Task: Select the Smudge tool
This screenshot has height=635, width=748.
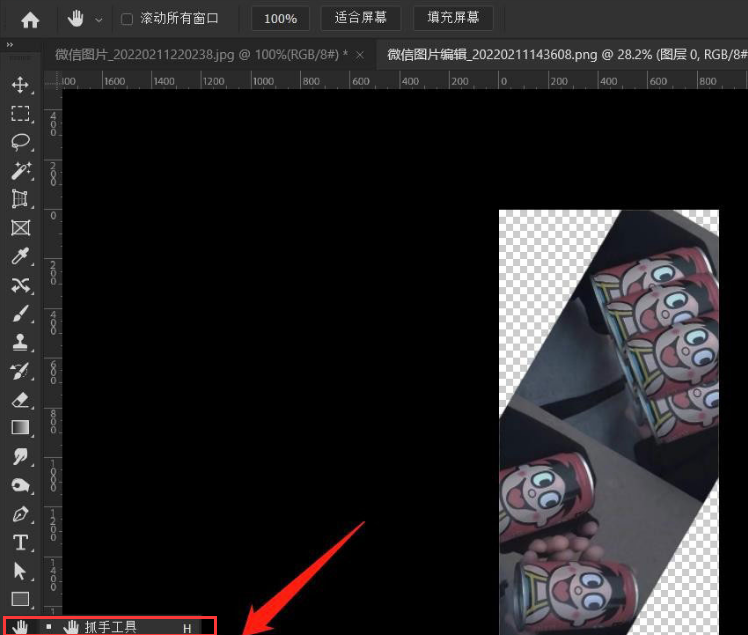Action: click(x=20, y=456)
